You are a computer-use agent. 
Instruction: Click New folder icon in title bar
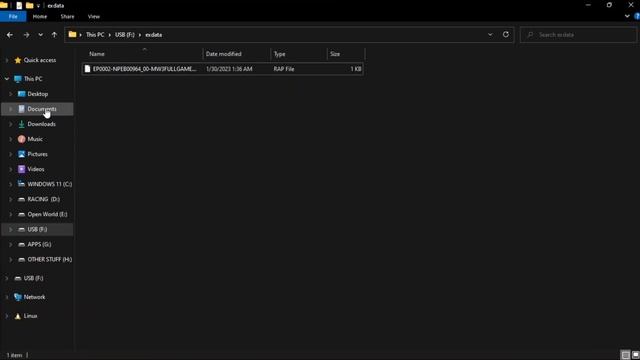(x=29, y=6)
